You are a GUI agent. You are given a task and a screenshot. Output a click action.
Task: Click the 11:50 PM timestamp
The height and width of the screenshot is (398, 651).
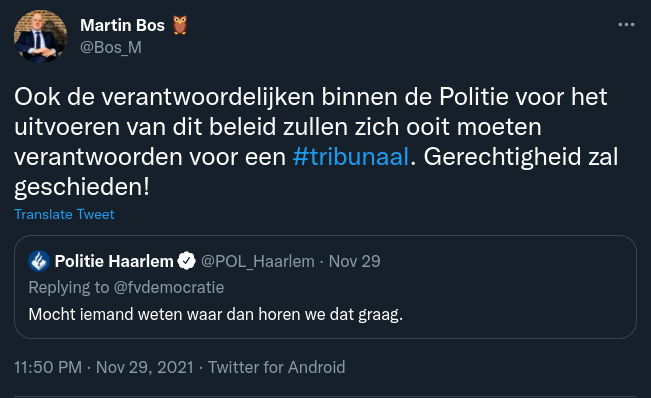click(48, 367)
